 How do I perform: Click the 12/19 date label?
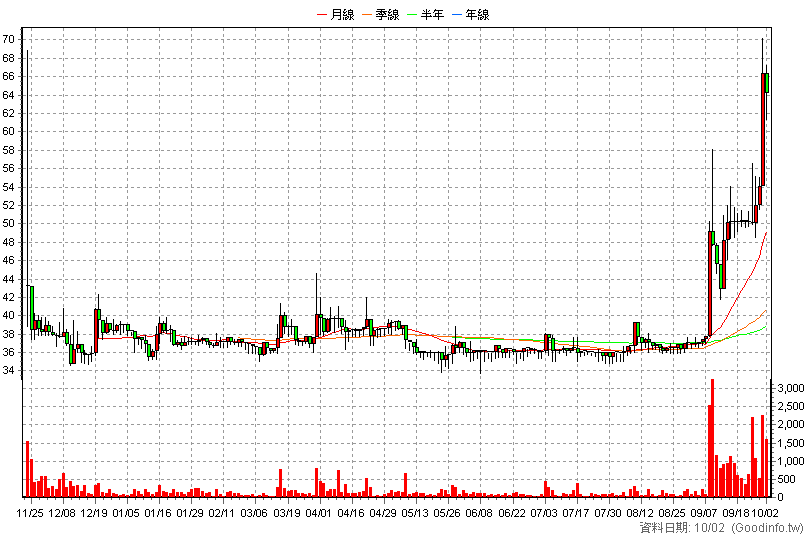[x=94, y=513]
